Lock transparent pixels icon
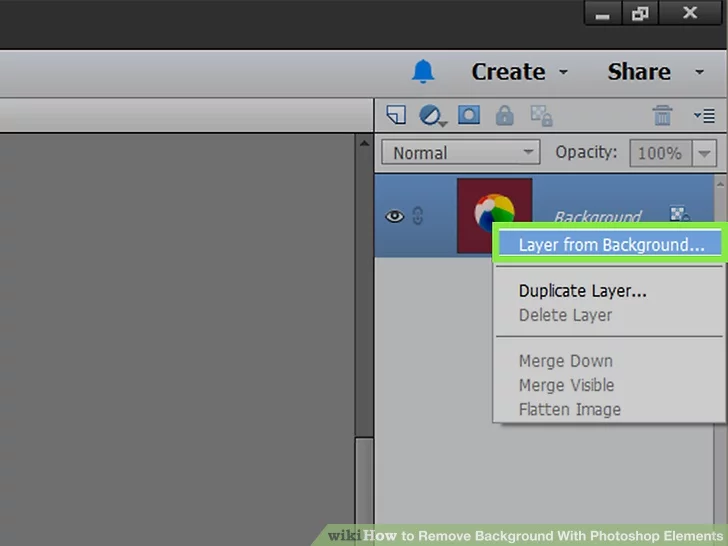 541,116
